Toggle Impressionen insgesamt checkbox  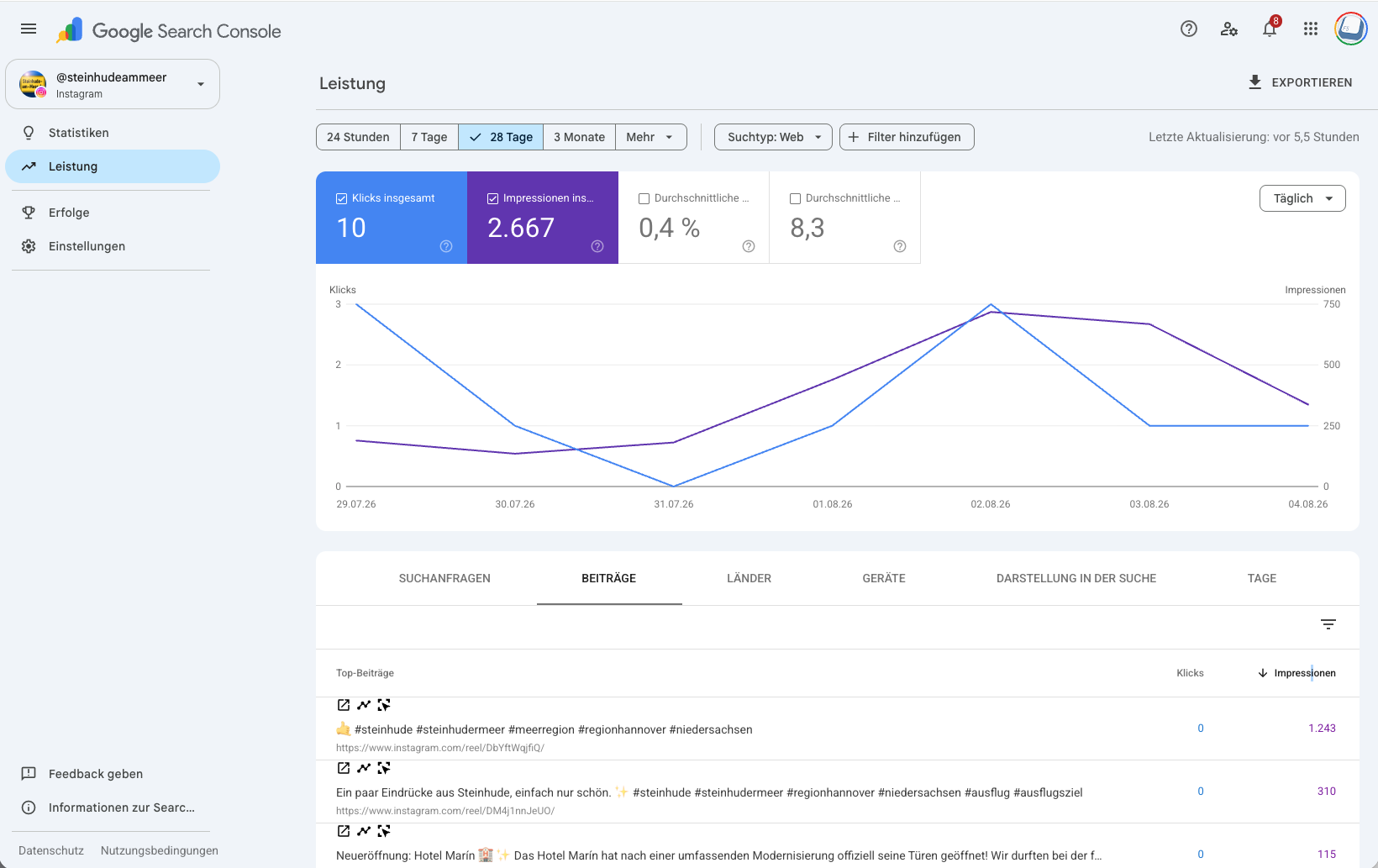point(493,198)
